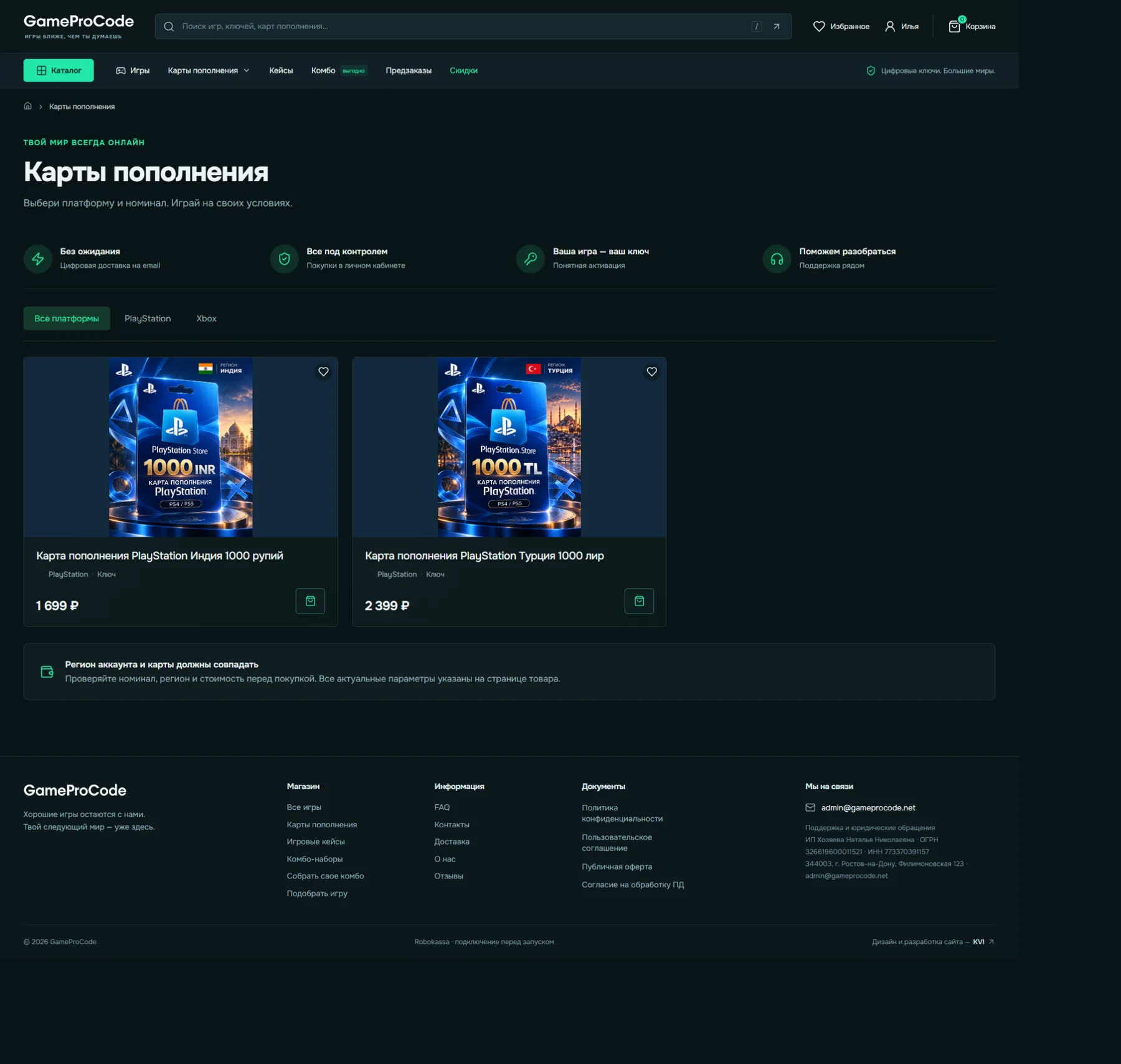
Task: Open the Кейсы menu item
Action: (281, 70)
